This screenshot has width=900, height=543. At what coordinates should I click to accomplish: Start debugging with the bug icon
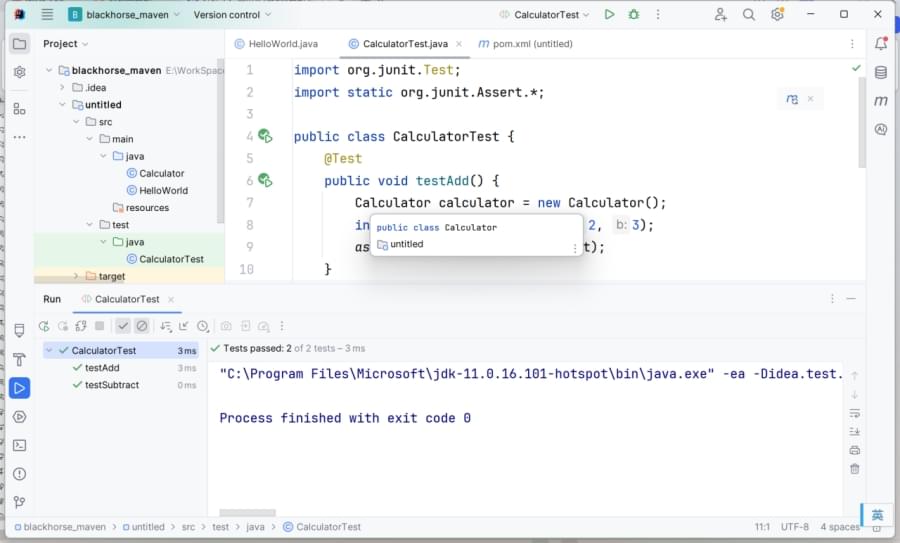click(634, 15)
